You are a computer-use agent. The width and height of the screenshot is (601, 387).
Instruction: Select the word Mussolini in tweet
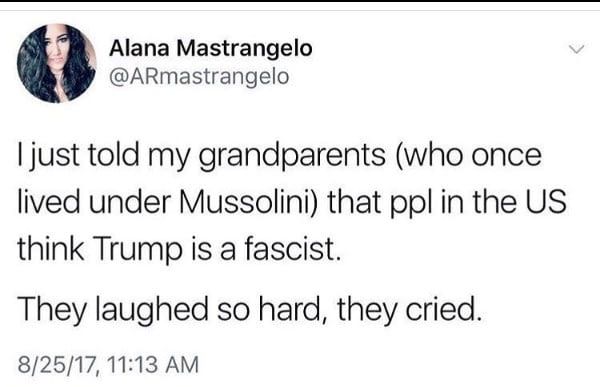[249, 202]
